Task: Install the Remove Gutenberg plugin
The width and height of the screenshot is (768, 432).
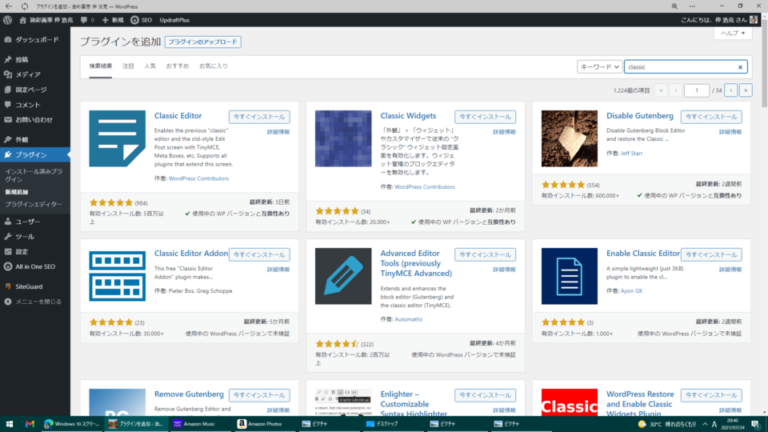Action: pos(259,395)
